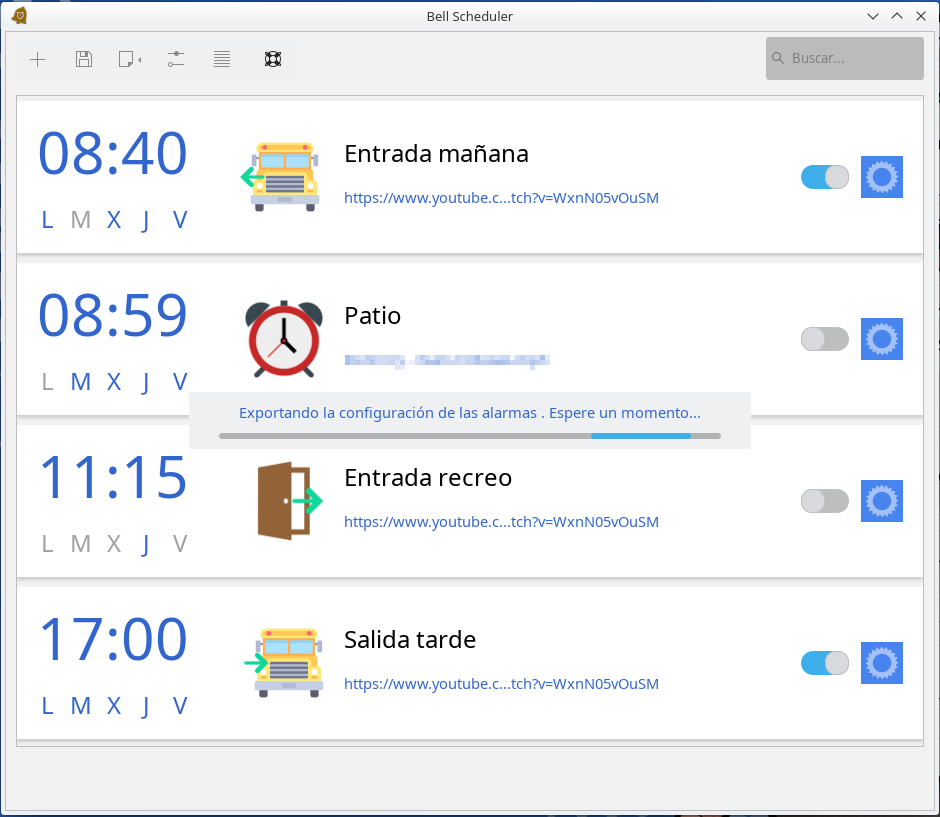Click the 08:40 time of Entrada mañana
Image resolution: width=940 pixels, height=817 pixels.
coord(112,154)
